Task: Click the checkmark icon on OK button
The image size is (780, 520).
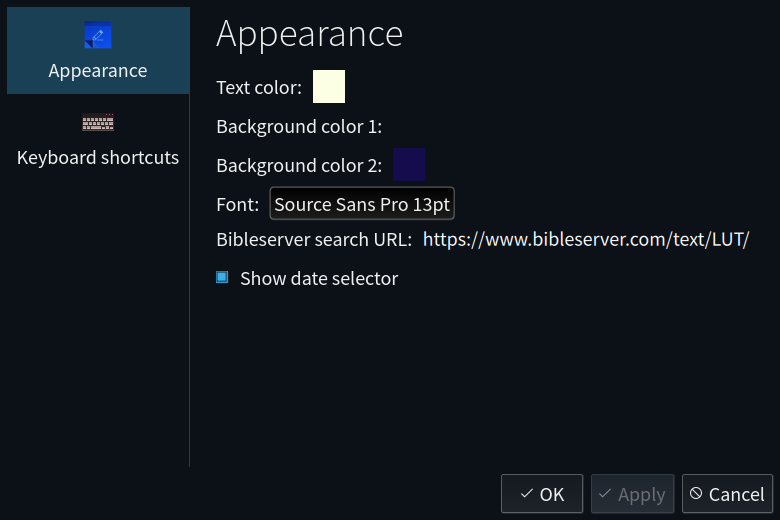Action: [526, 494]
